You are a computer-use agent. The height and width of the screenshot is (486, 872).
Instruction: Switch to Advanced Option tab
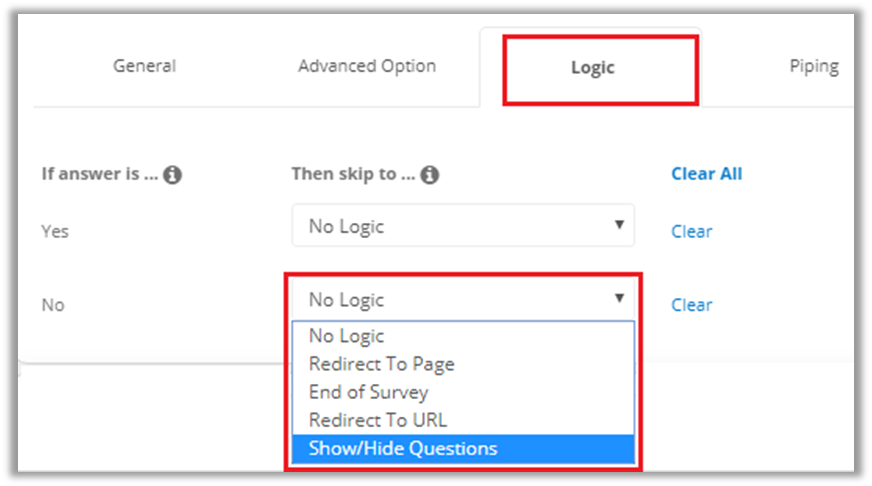367,66
